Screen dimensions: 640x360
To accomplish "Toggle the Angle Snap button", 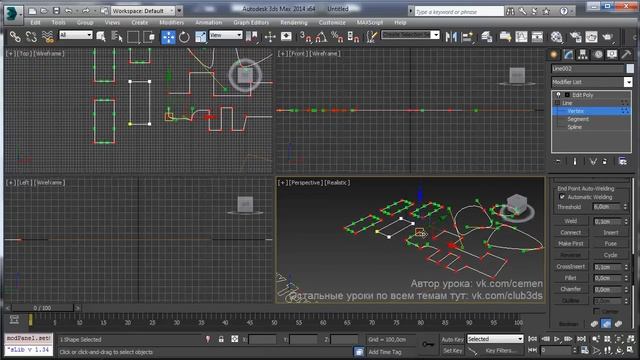I will click(x=321, y=37).
